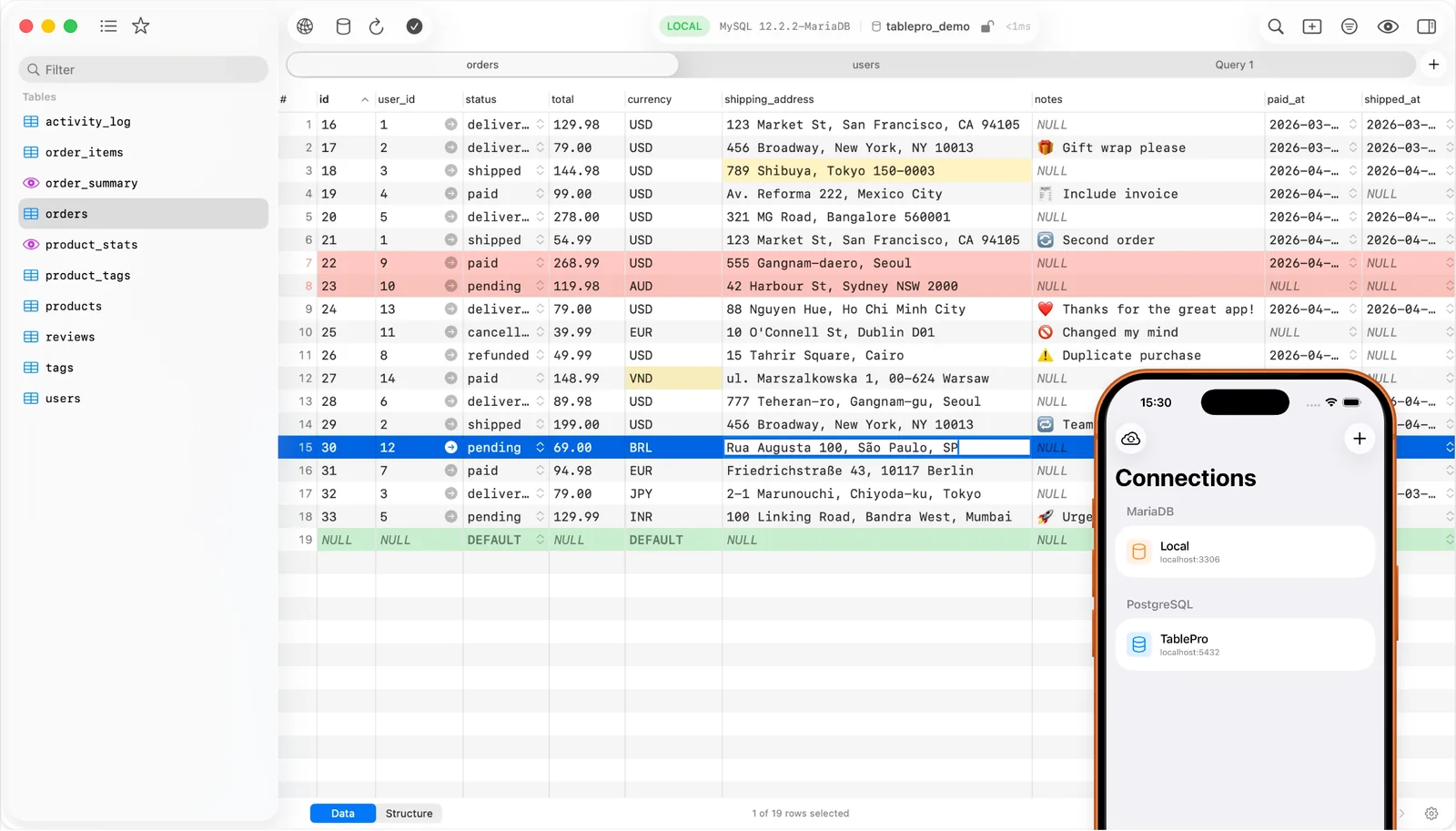This screenshot has height=831, width=1456.
Task: Click the foreign key arrow for user_id 12 in row 30
Action: click(x=450, y=448)
